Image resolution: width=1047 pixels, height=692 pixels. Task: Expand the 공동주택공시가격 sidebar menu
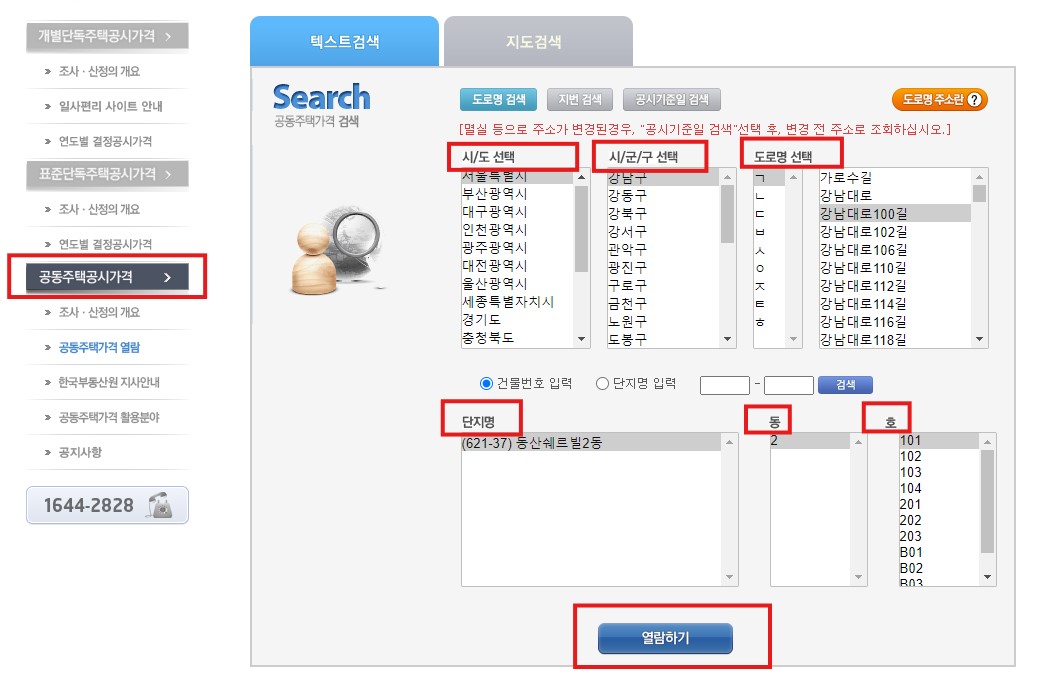107,277
